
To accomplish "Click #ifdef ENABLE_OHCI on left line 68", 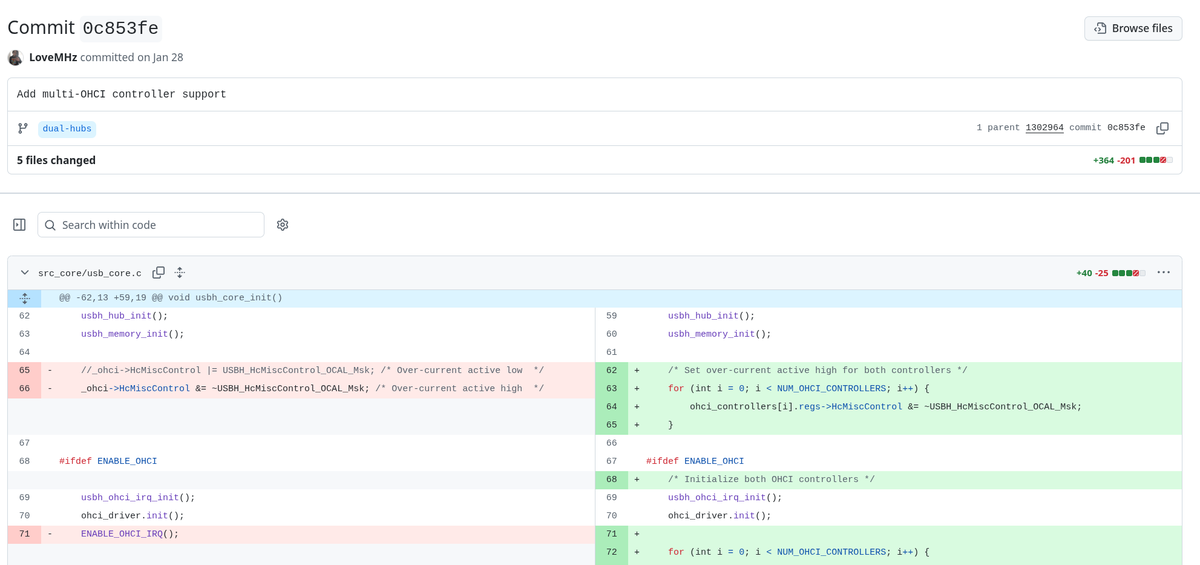I will pyautogui.click(x=108, y=461).
